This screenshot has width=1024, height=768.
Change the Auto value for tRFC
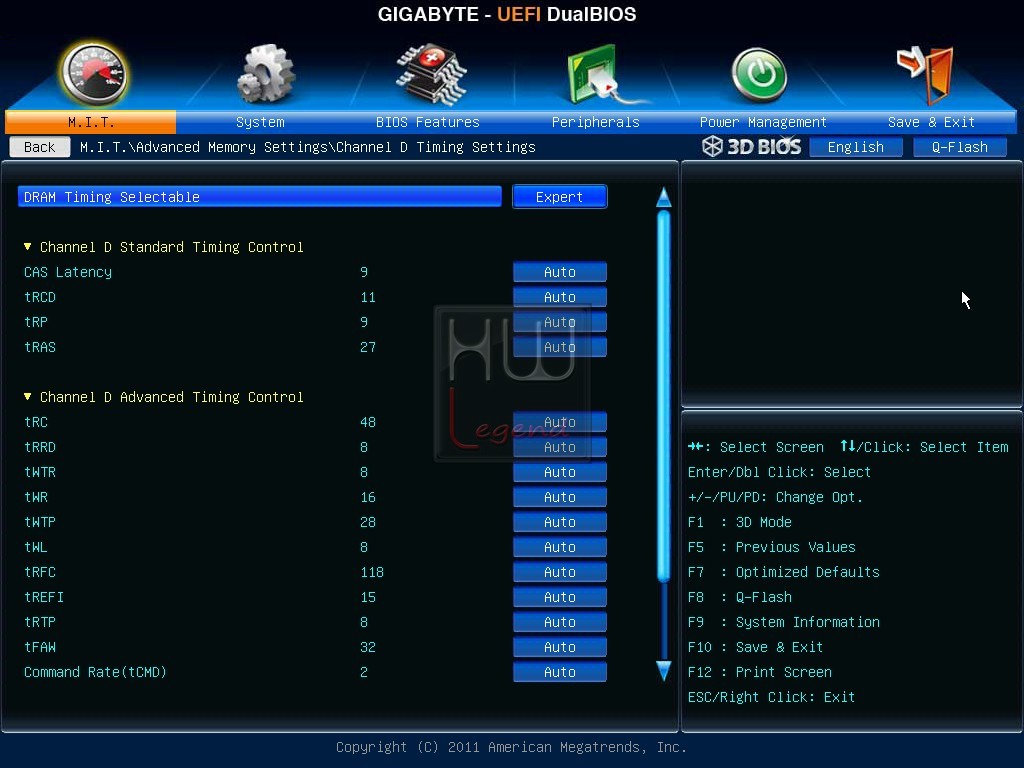pos(560,572)
